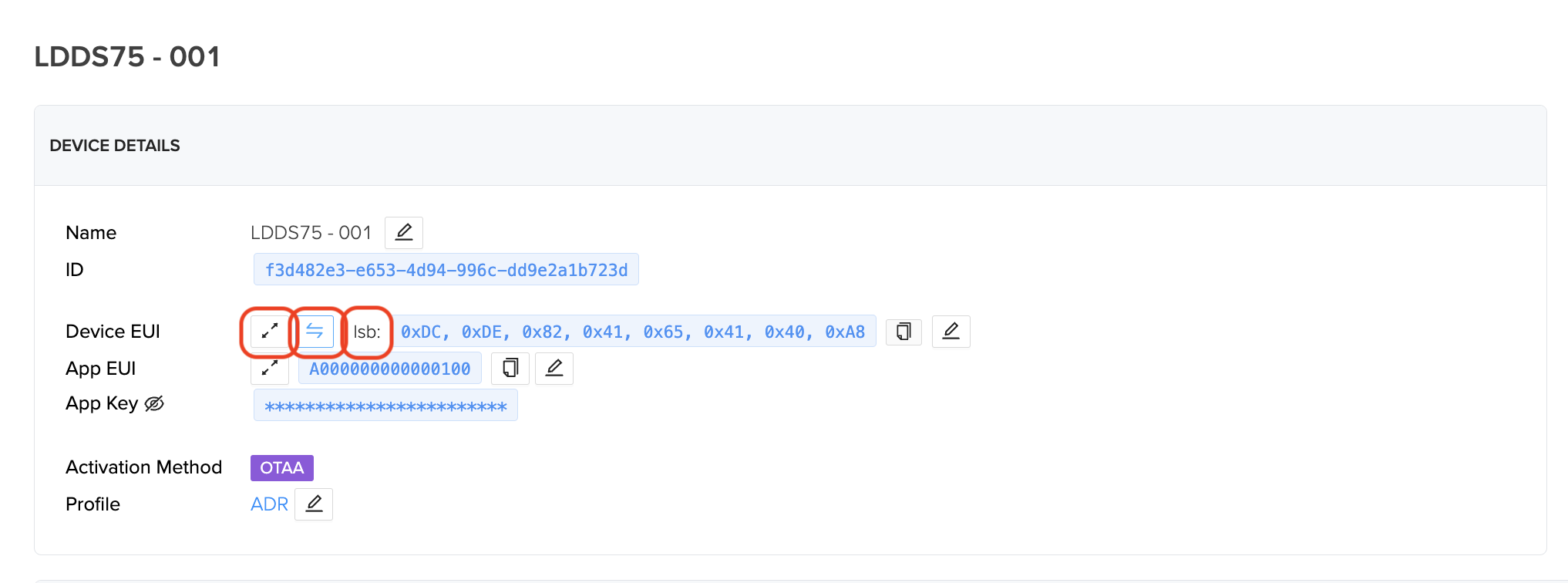Select the device ID UUID value
Viewport: 1568px width, 583px height.
(446, 270)
